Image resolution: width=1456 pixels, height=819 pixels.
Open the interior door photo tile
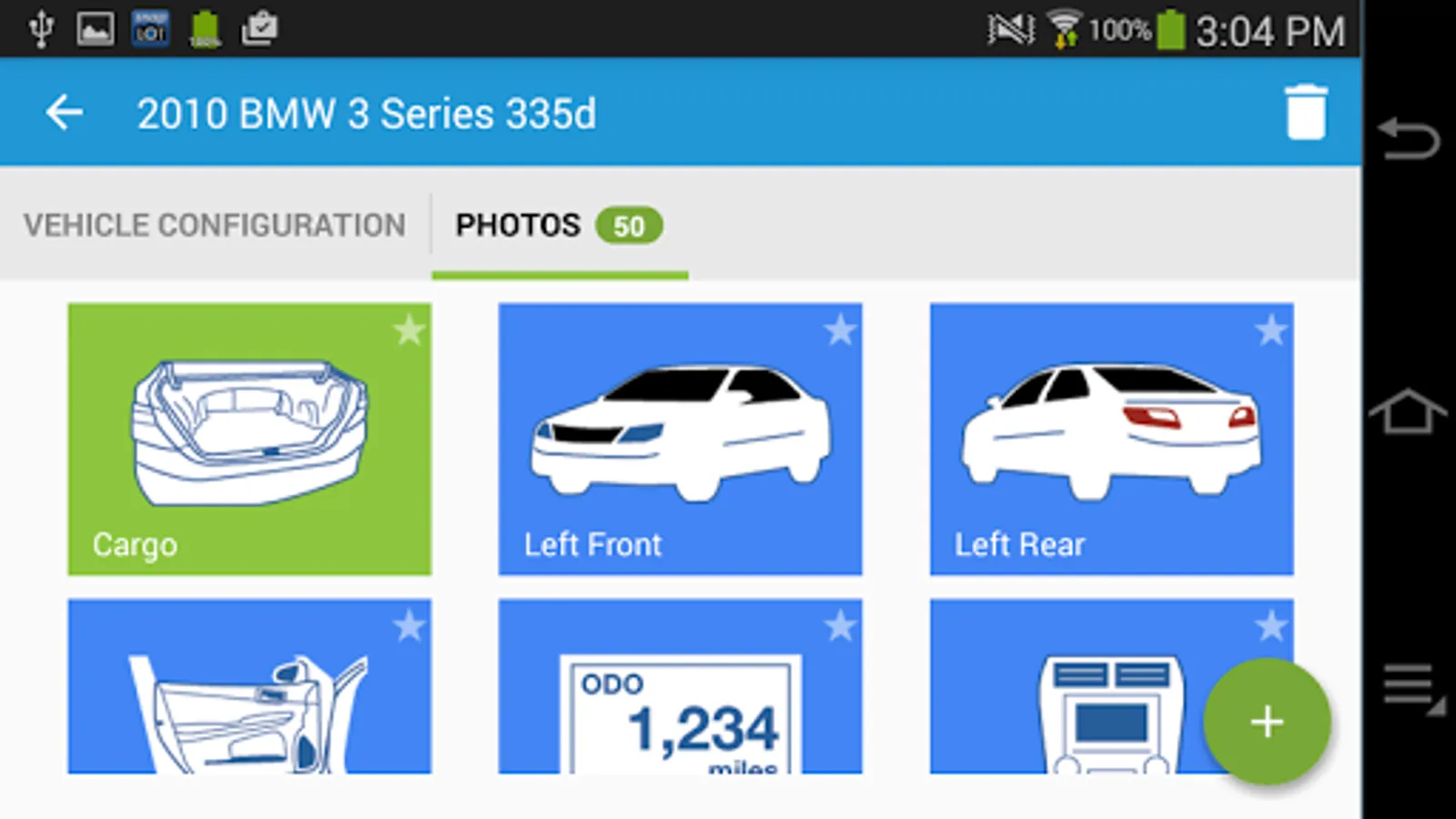pos(249,686)
